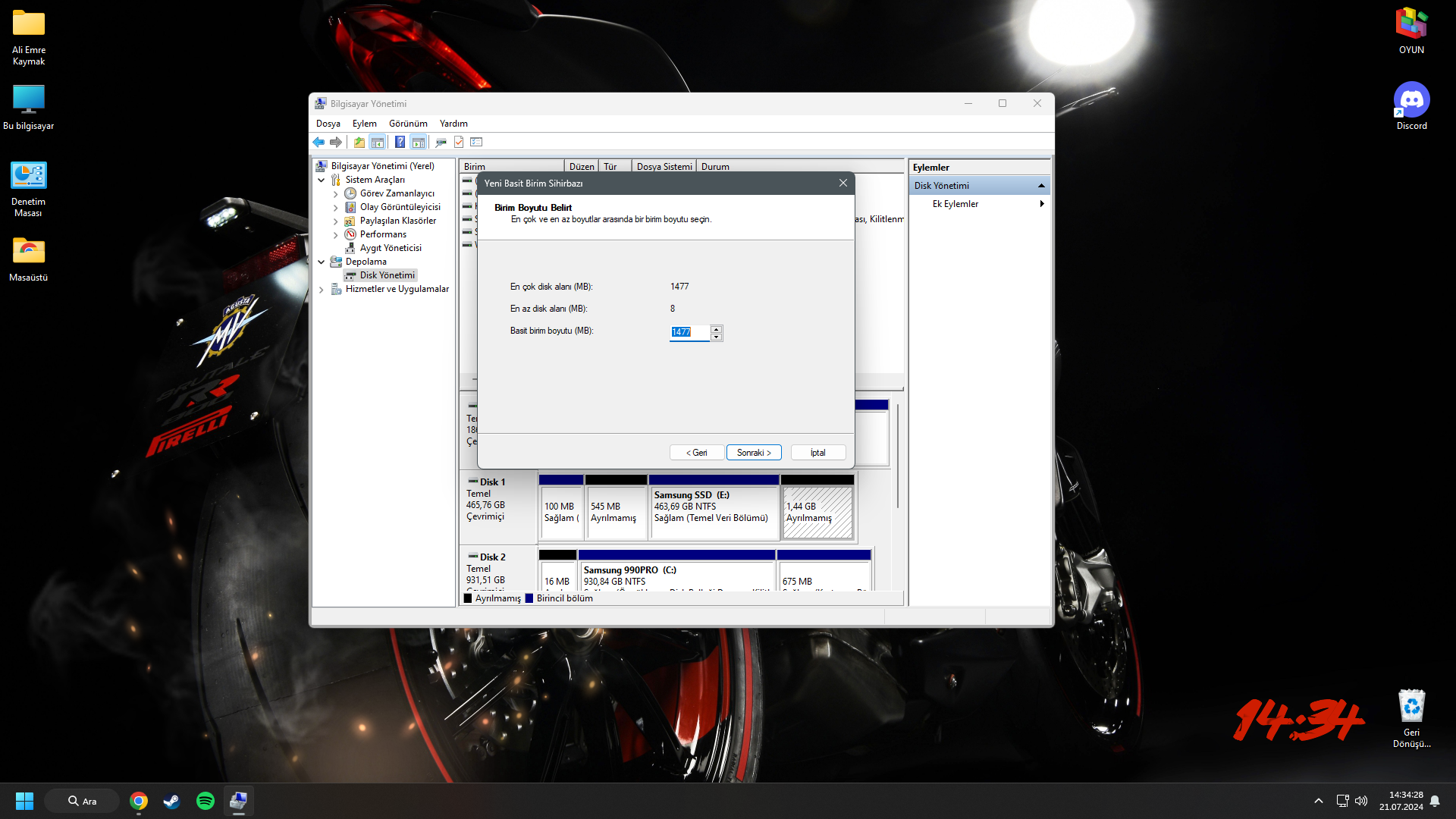1456x819 pixels.
Task: Collapse the Sistem Araçları tree node
Action: [x=322, y=180]
